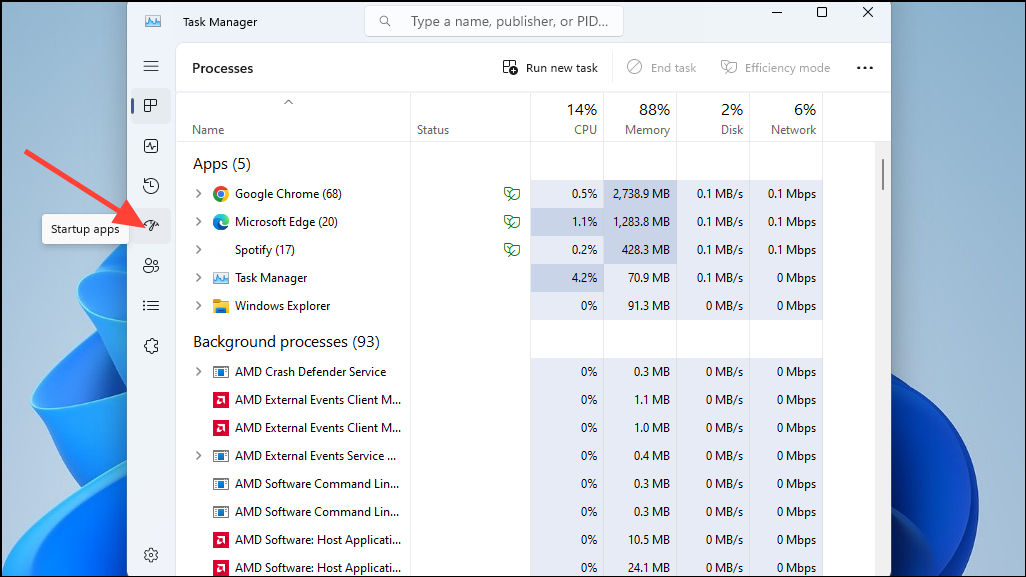Open the more options ellipsis menu
This screenshot has height=577, width=1026.
[x=864, y=68]
